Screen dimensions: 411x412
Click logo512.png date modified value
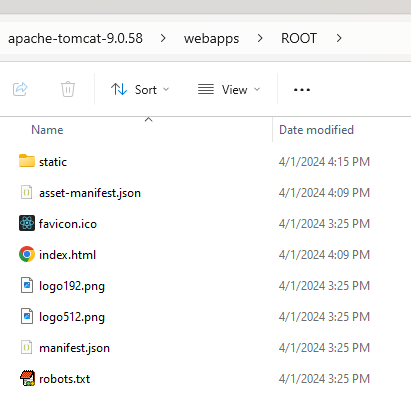click(324, 317)
